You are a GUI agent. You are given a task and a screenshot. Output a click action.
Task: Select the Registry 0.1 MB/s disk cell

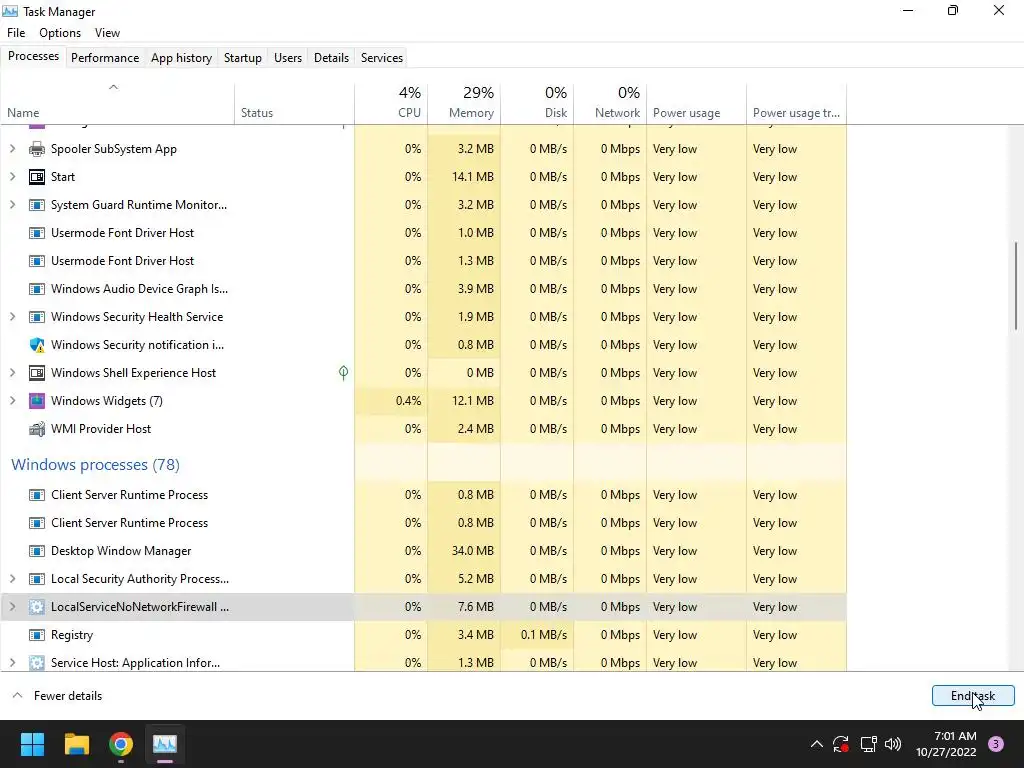click(x=537, y=635)
